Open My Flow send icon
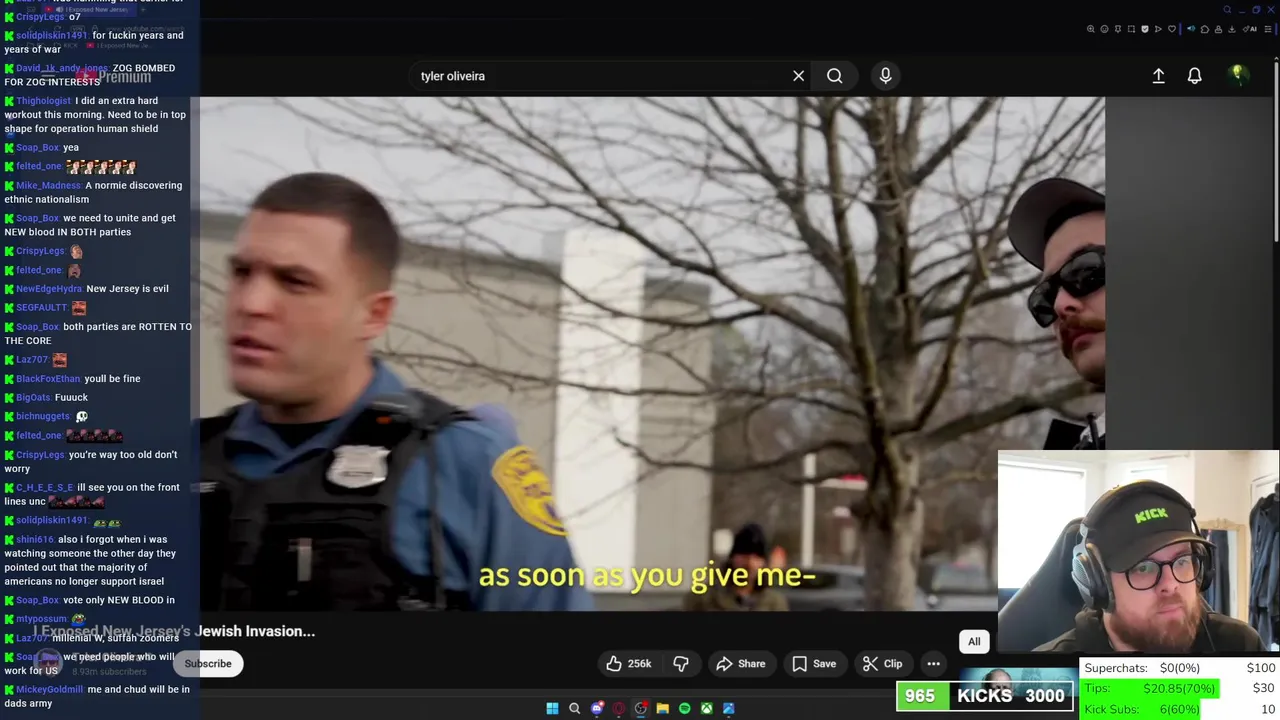This screenshot has height=720, width=1280. pos(1158,29)
